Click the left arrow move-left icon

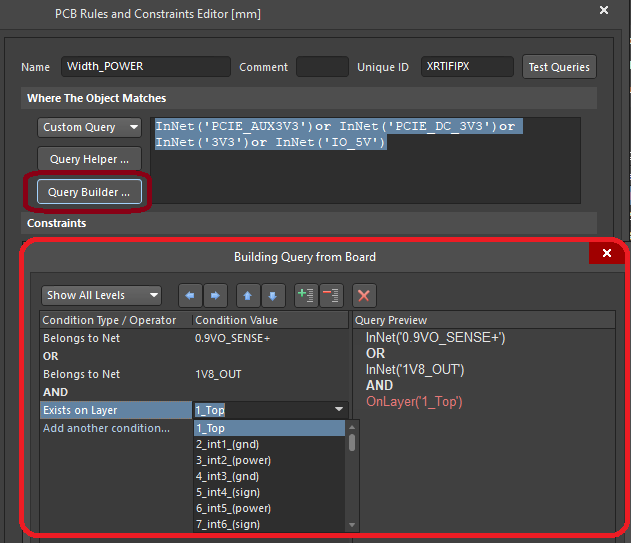click(190, 295)
